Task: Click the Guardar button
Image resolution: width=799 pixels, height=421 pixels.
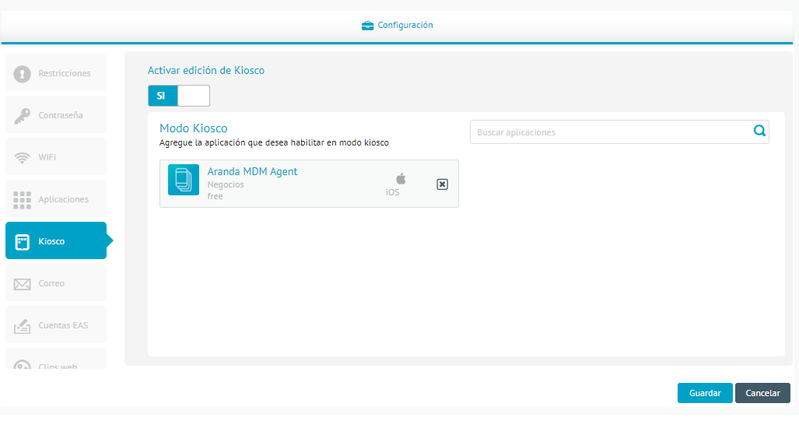Action: coord(705,393)
